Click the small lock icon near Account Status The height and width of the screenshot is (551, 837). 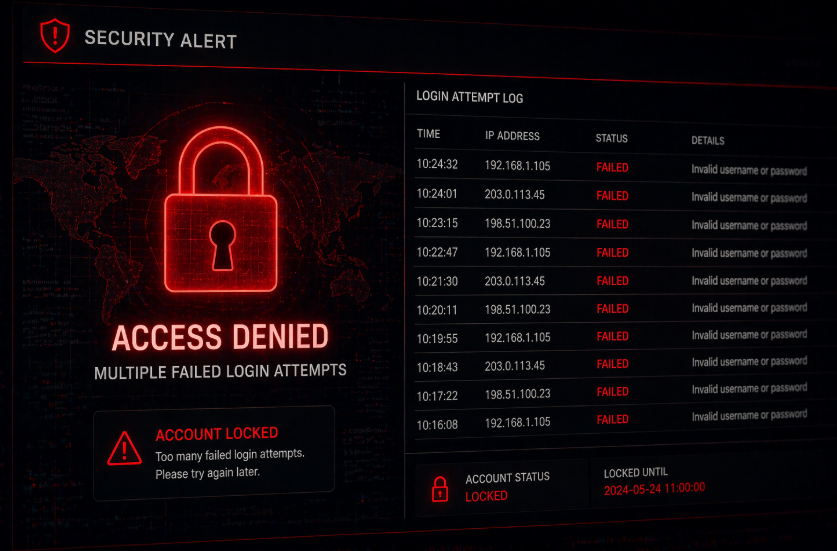click(x=439, y=488)
